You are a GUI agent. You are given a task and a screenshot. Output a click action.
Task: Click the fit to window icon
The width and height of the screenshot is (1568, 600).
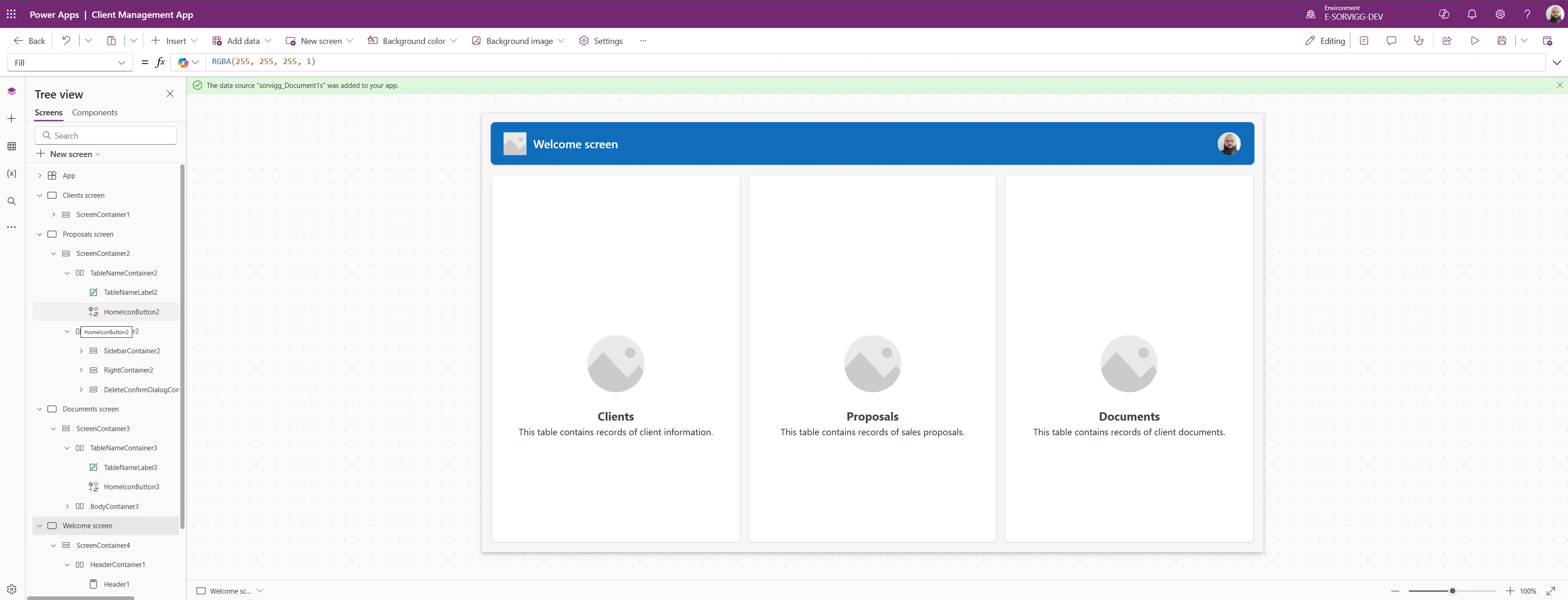pyautogui.click(x=1550, y=591)
